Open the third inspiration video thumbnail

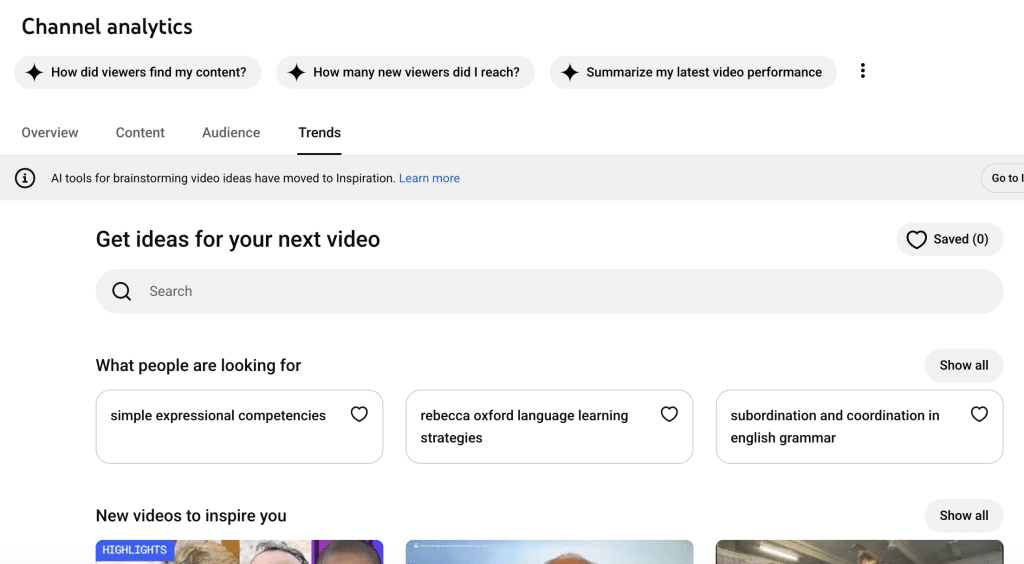(859, 552)
